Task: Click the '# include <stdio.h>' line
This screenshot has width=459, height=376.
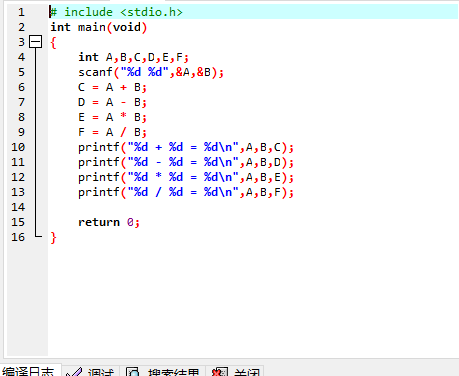Action: [116, 12]
